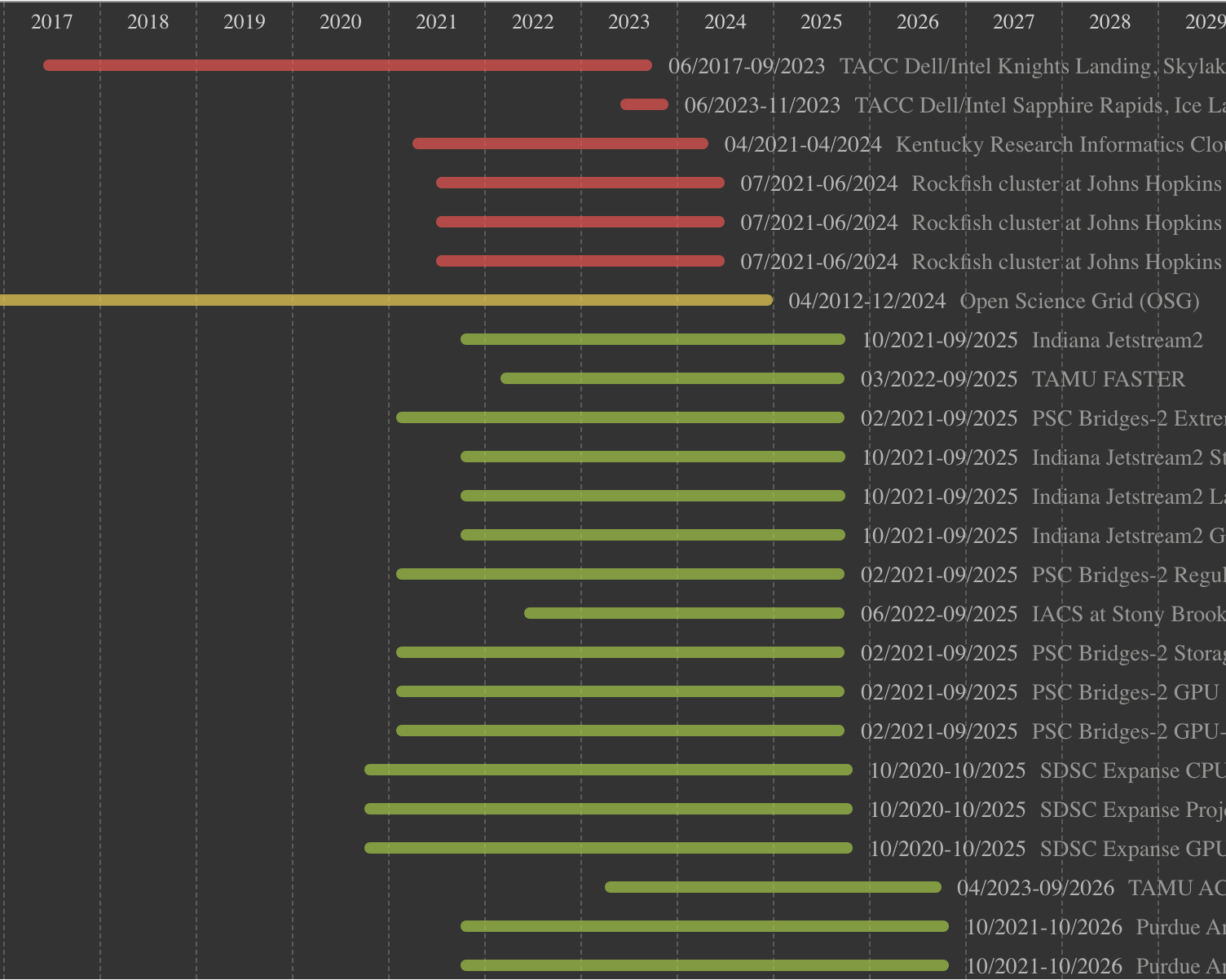
Task: Select the topmost Rockfish cluster red bar
Action: pyautogui.click(x=580, y=183)
